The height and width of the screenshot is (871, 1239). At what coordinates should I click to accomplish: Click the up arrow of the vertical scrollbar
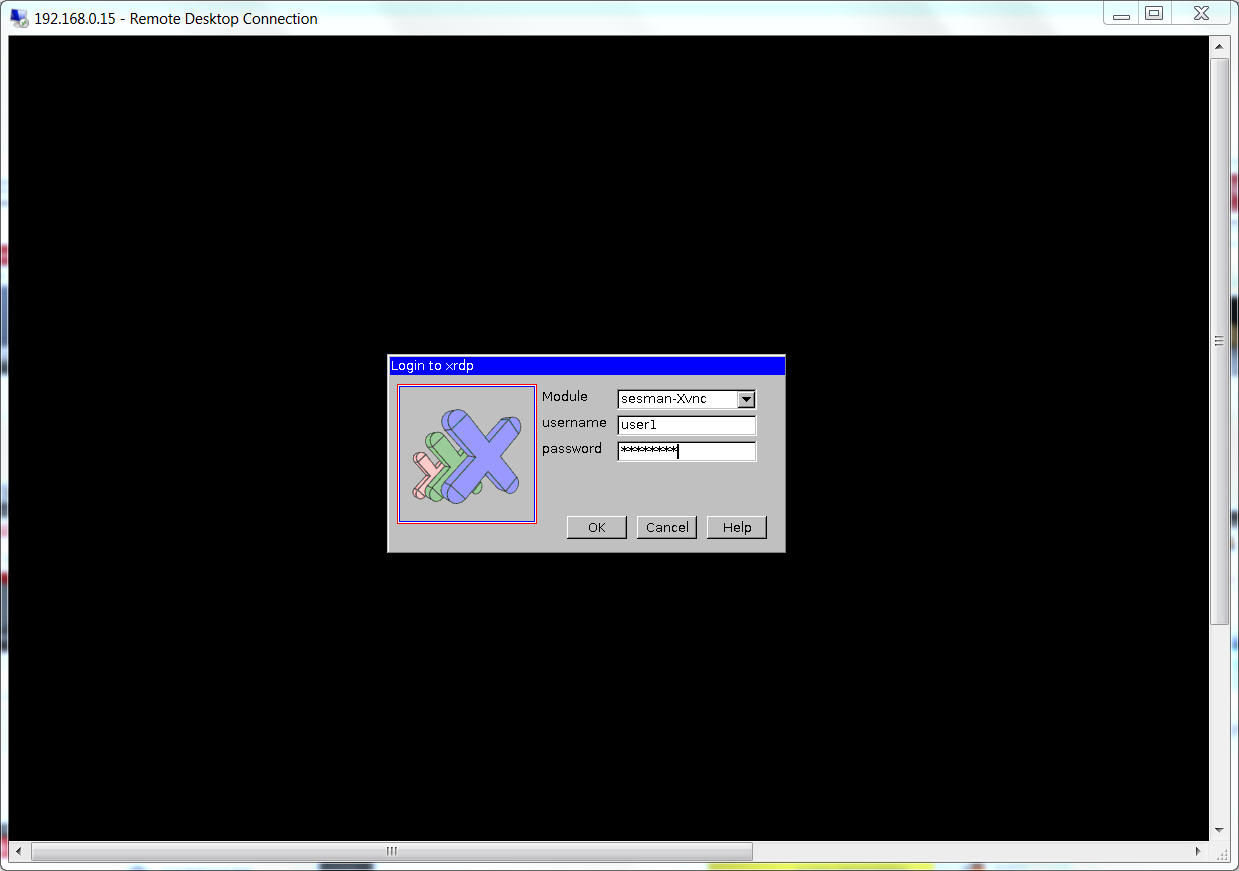pos(1219,44)
